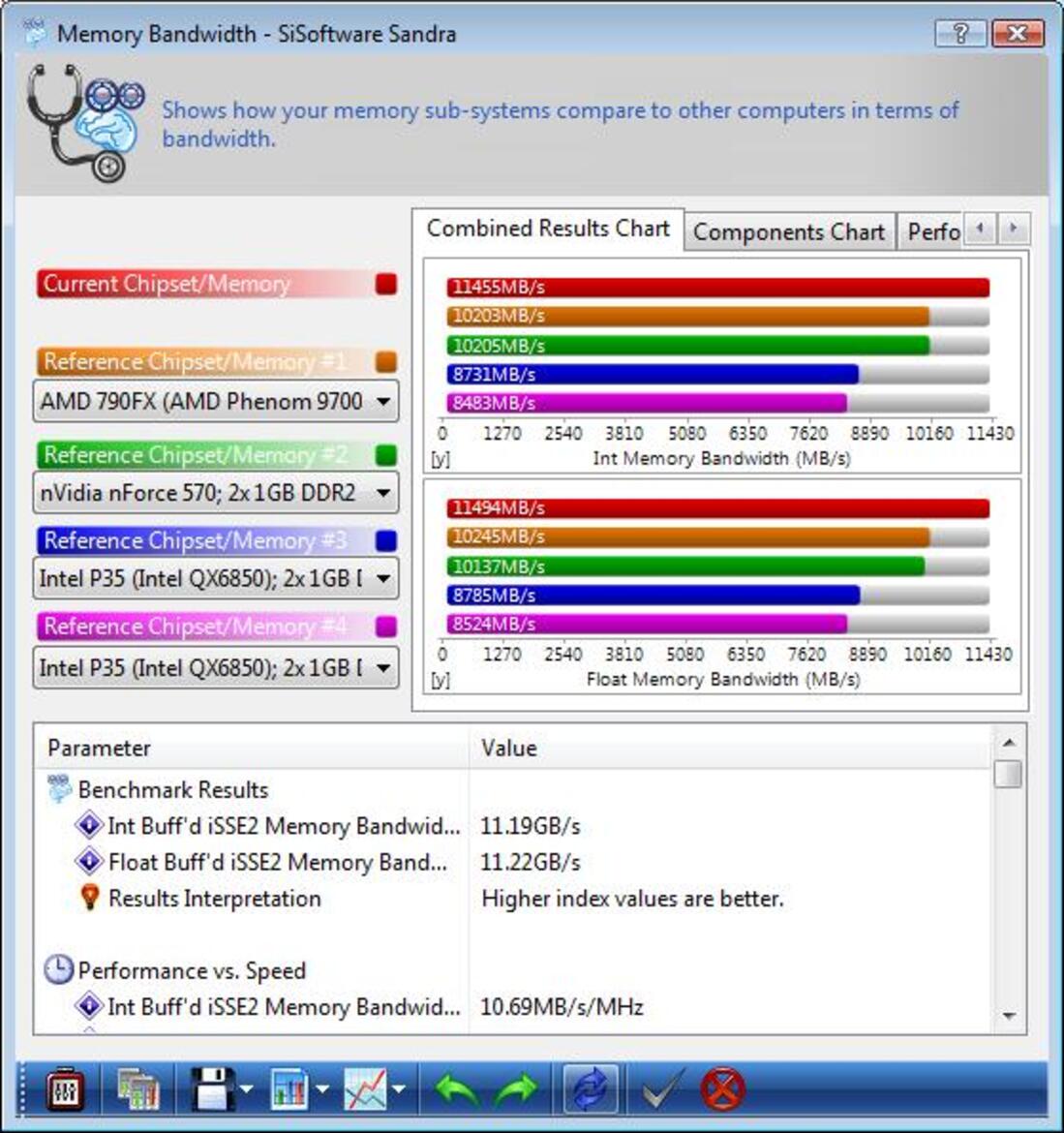This screenshot has height=1133, width=1064.
Task: Click the Value column header
Action: click(x=730, y=748)
